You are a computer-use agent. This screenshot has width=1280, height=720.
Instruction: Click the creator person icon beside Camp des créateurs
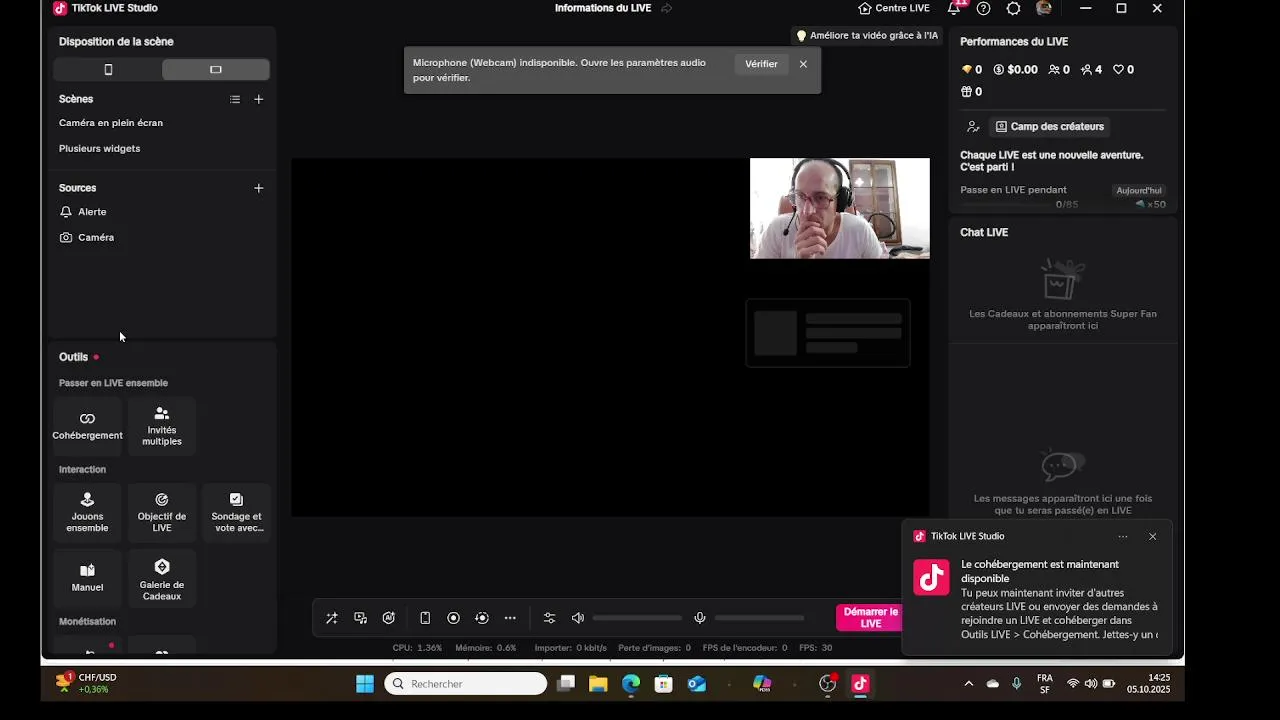click(x=973, y=127)
